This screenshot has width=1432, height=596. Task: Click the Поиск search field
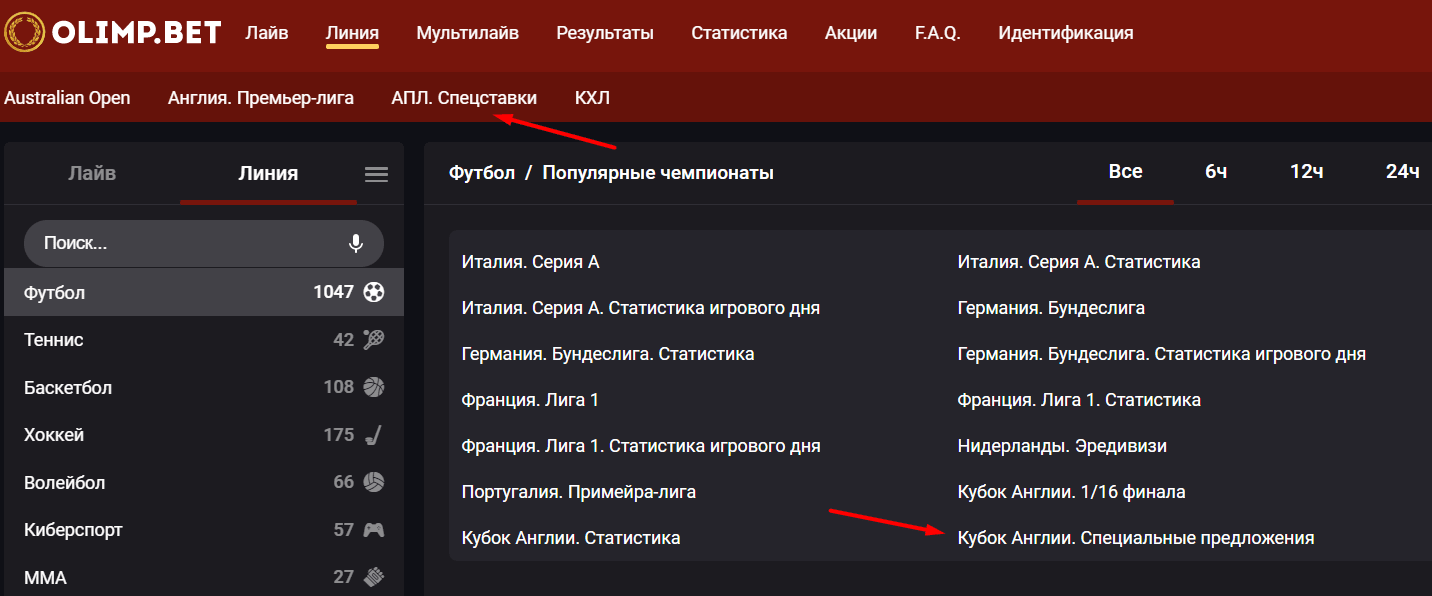204,243
